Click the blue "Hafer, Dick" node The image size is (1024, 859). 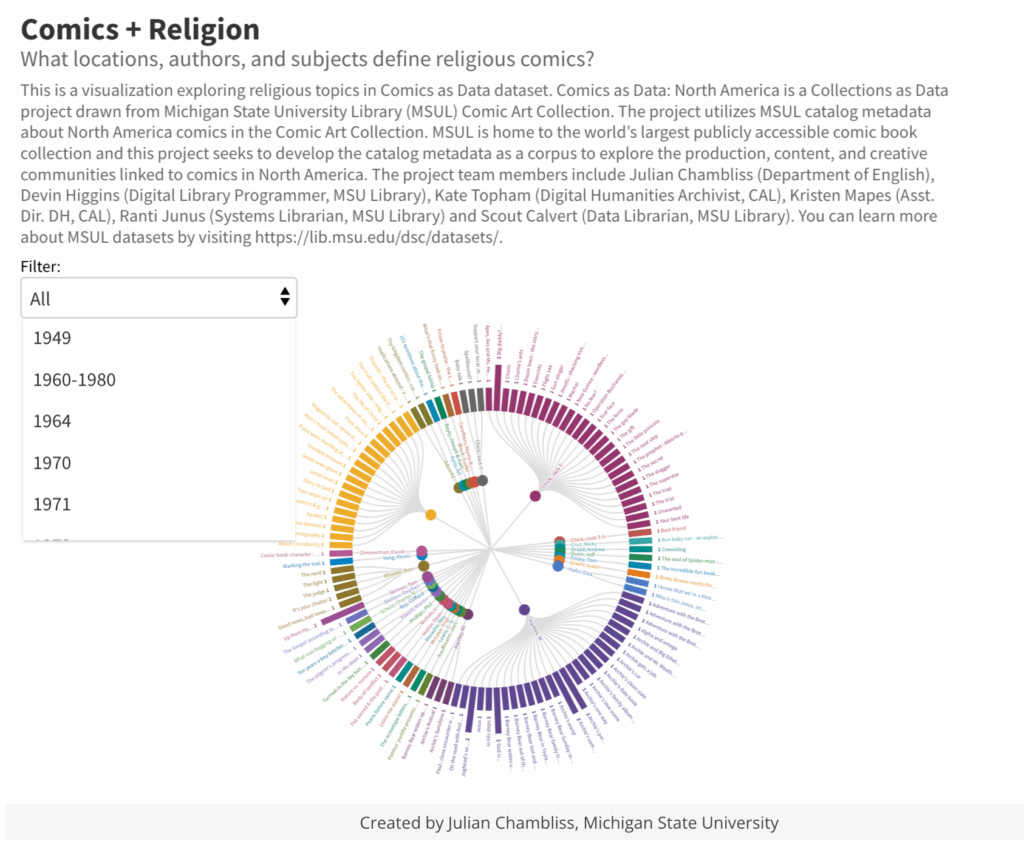point(558,566)
